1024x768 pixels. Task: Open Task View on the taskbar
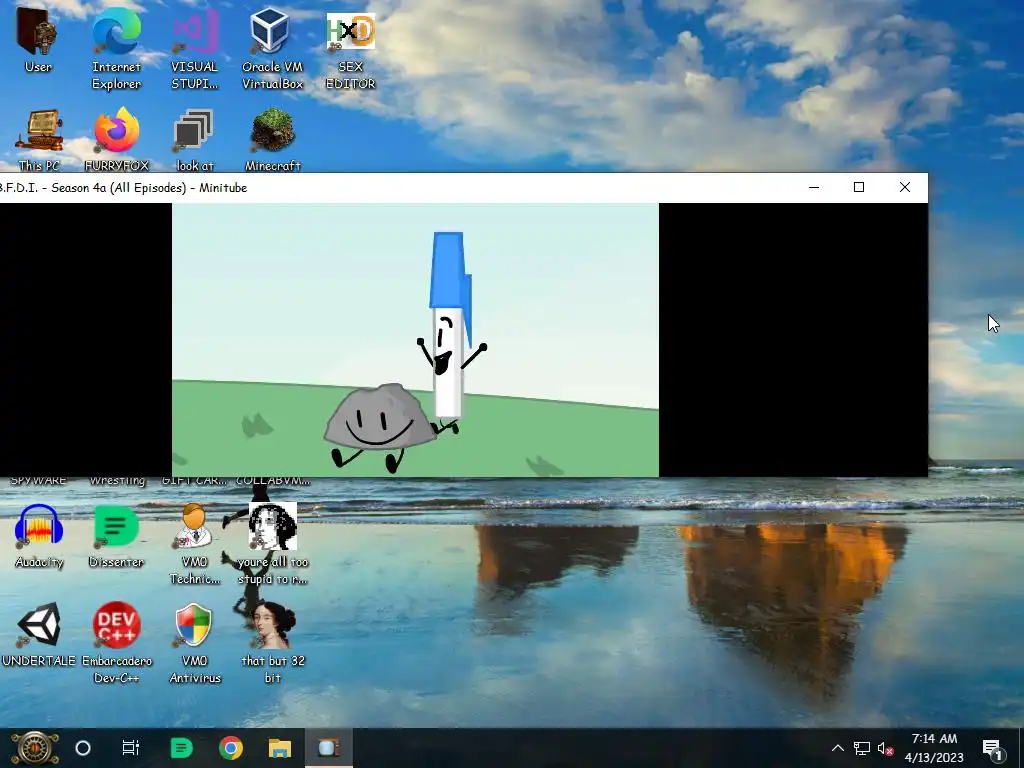click(x=131, y=748)
